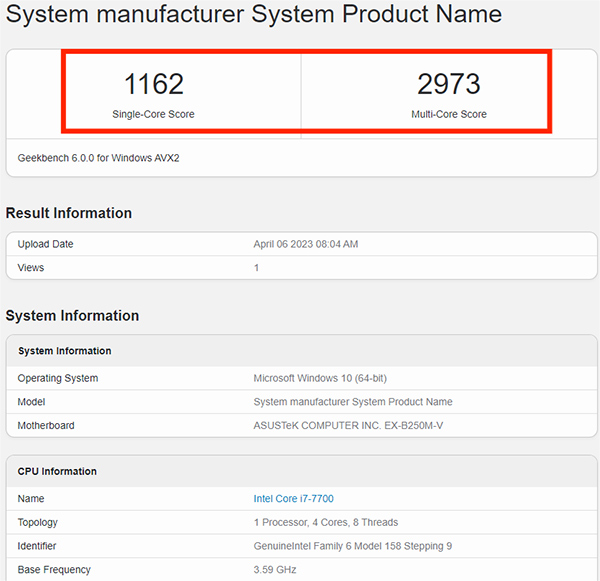600x581 pixels.
Task: Click the 1 Processor, 4 Cores topology value
Action: click(326, 522)
